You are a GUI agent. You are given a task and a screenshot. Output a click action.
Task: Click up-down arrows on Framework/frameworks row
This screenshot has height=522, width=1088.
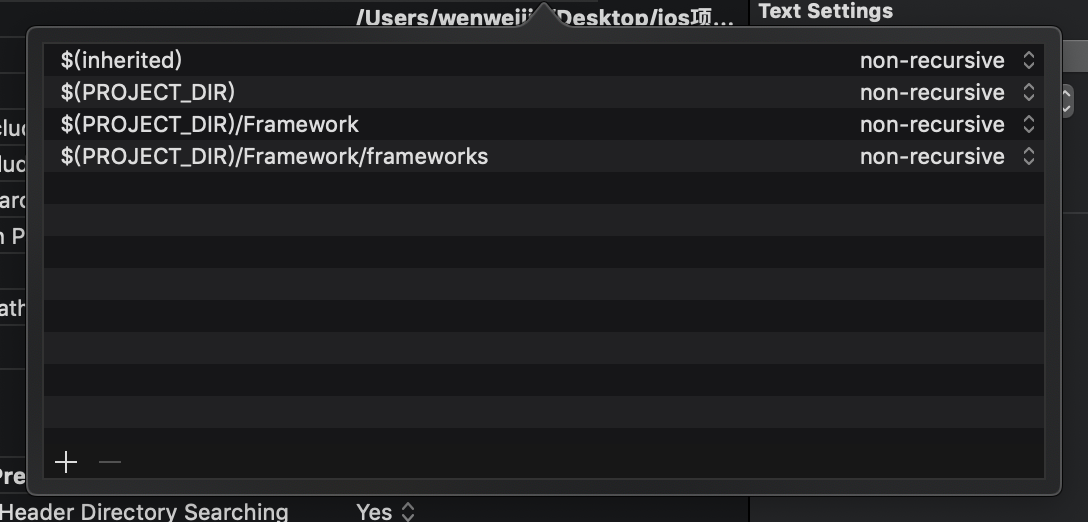pyautogui.click(x=1028, y=157)
